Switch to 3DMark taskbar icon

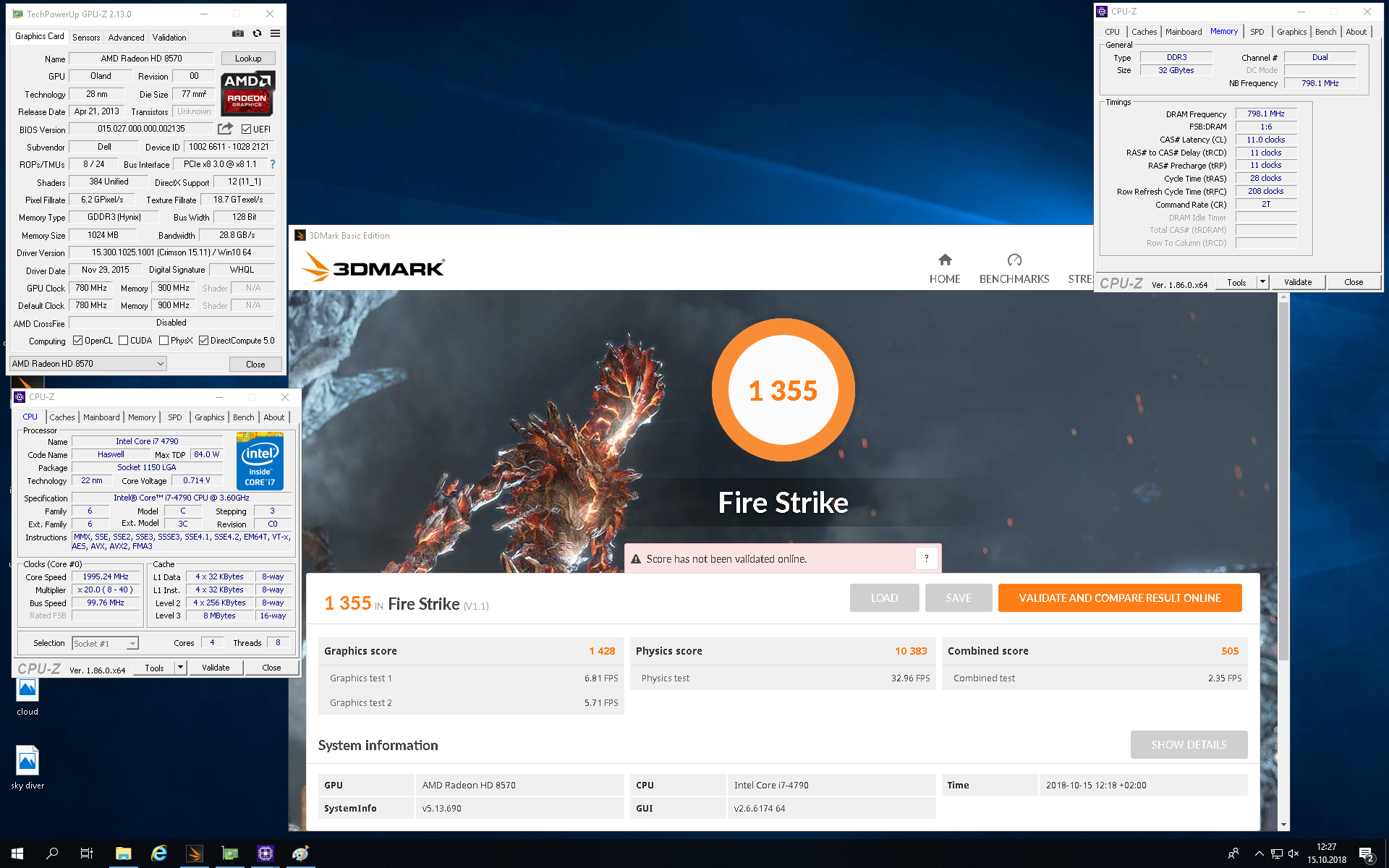pyautogui.click(x=195, y=854)
